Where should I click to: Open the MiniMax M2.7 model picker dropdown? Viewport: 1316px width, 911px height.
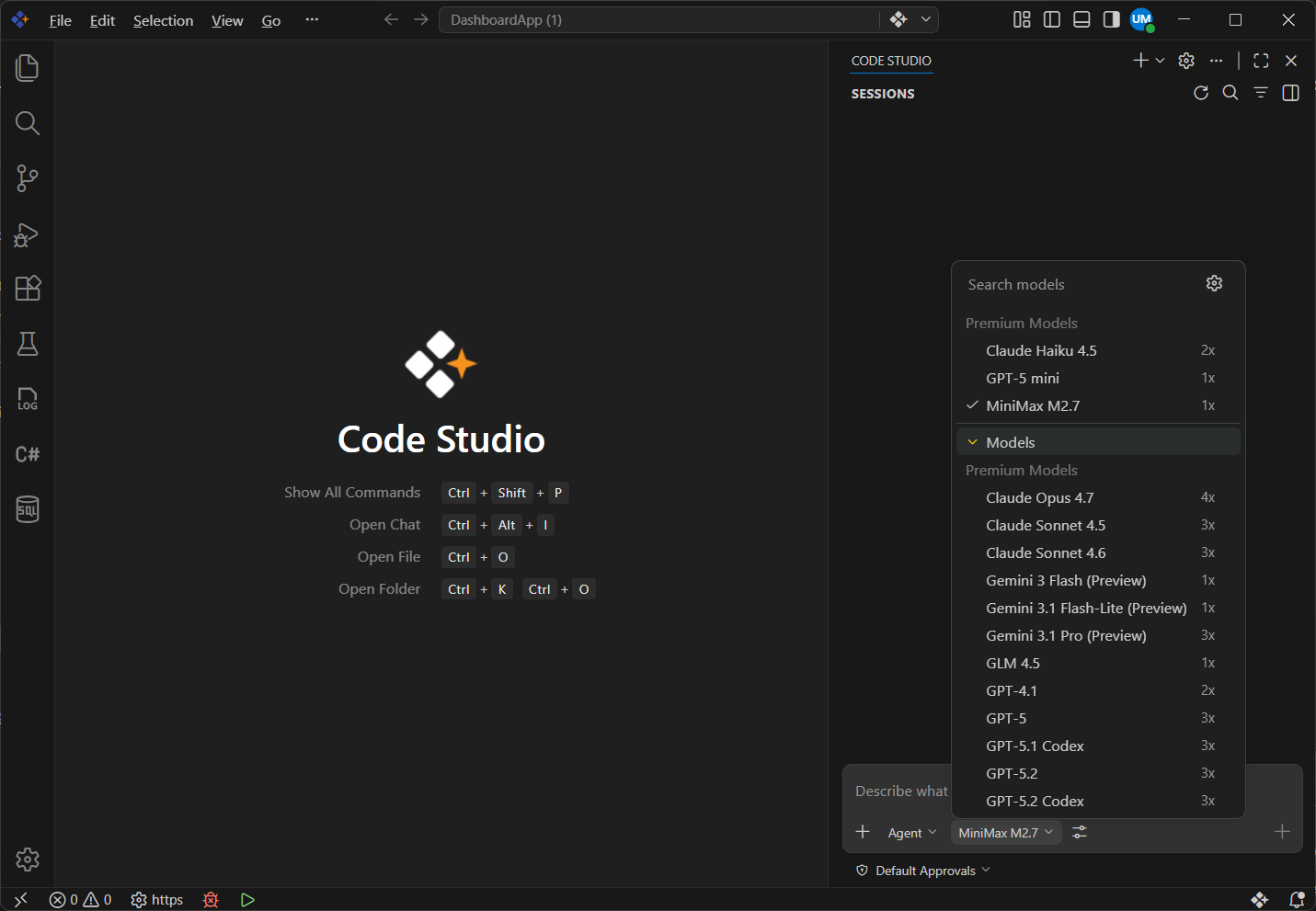coord(1006,833)
